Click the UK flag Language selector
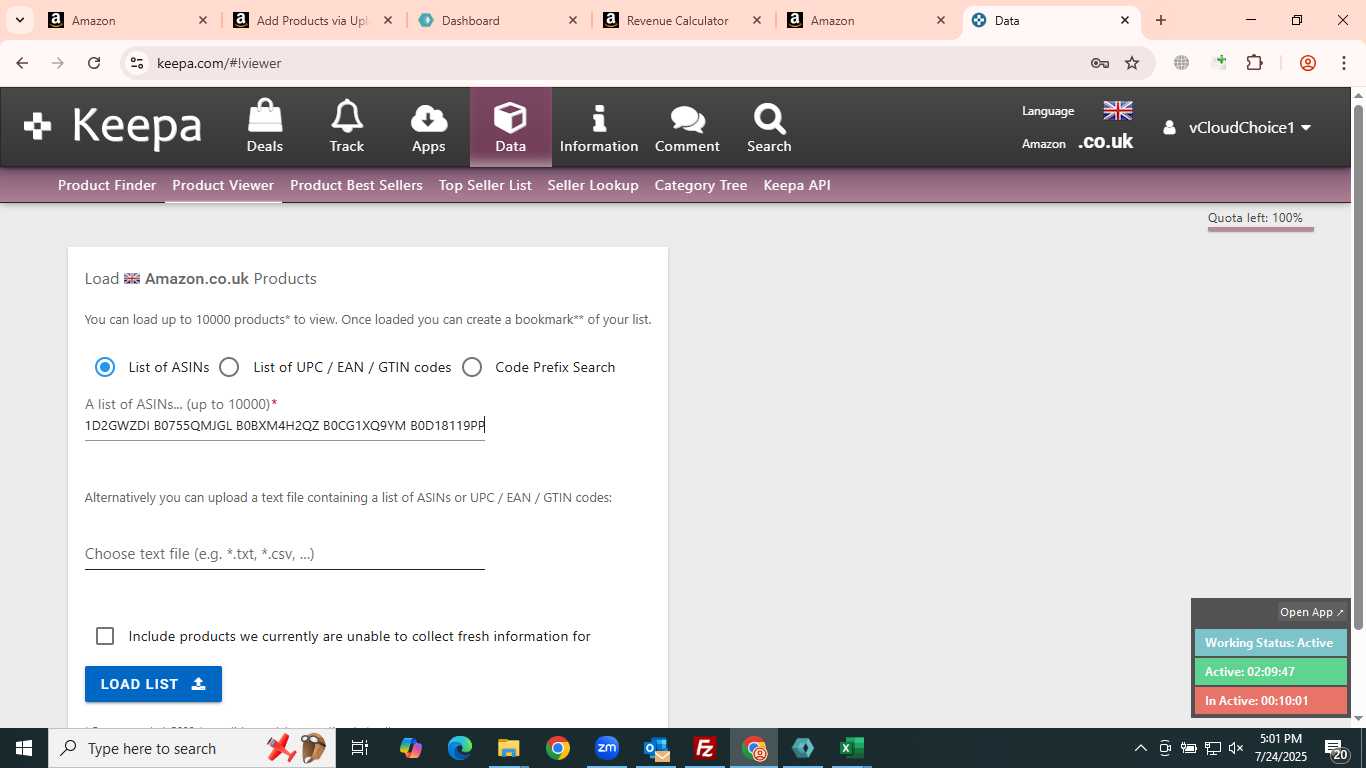 [x=1117, y=111]
